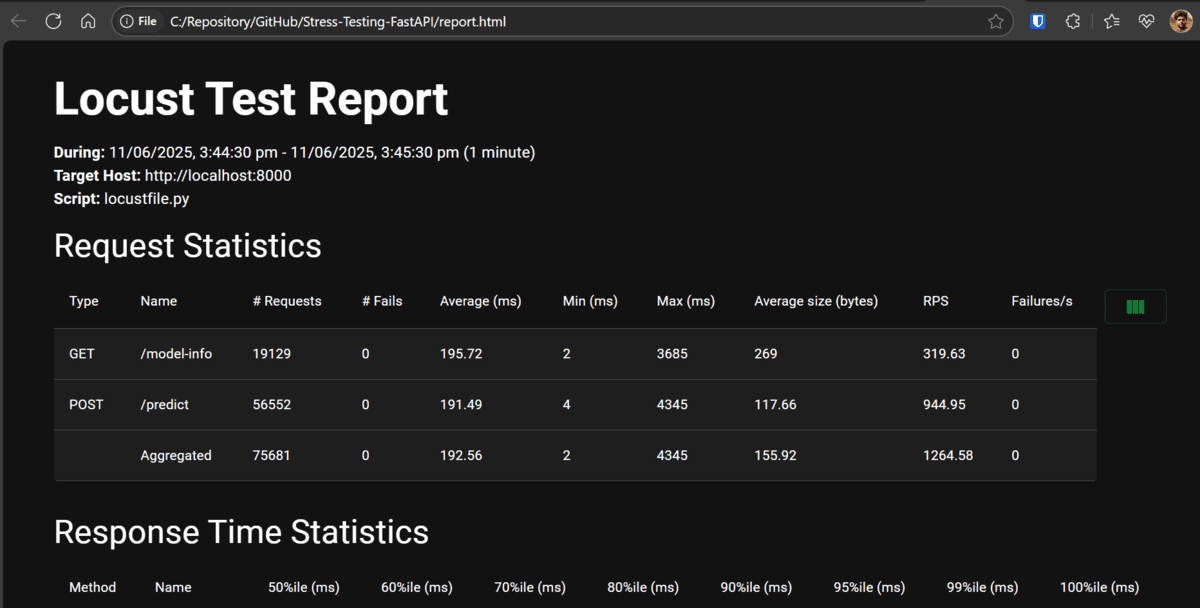This screenshot has width=1200, height=608.
Task: Click average value 191.49
Action: click(461, 405)
